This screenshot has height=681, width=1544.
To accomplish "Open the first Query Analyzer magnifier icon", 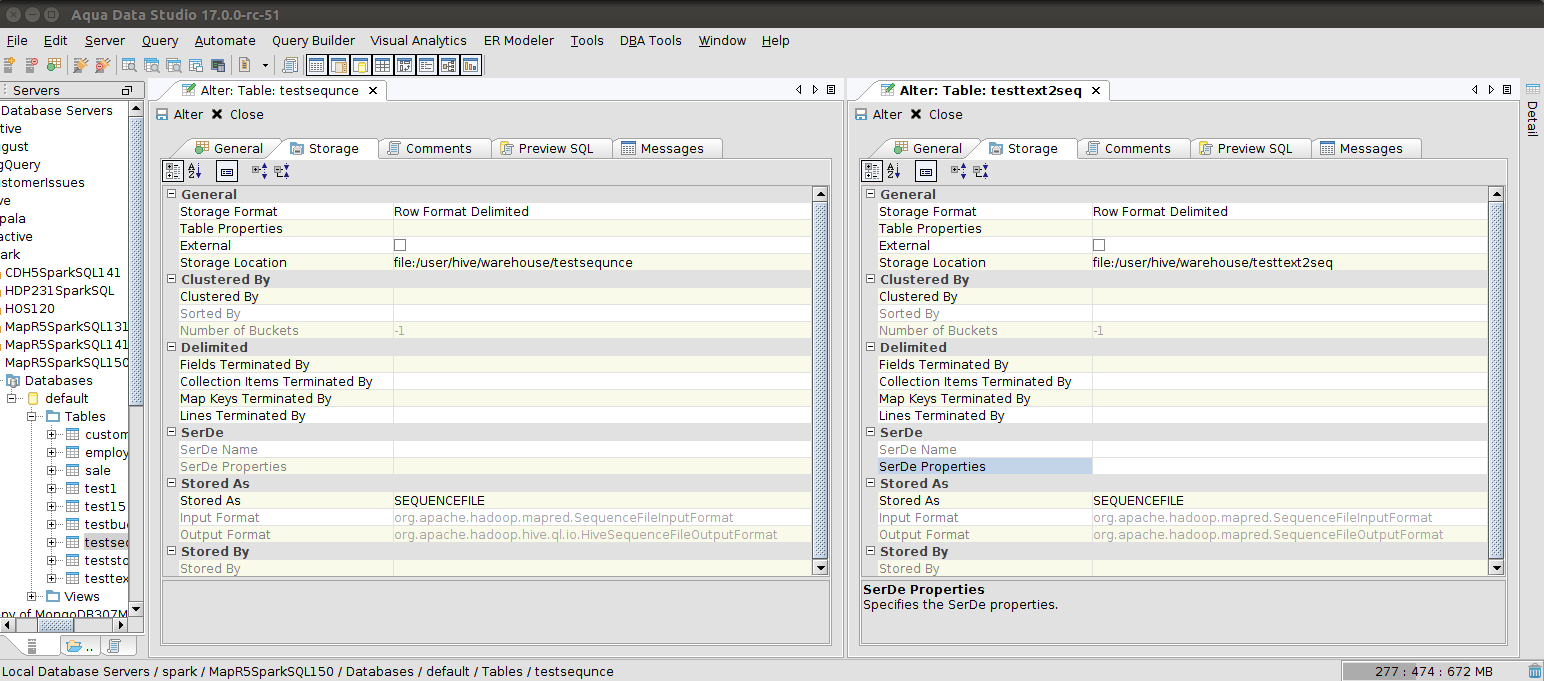I will 129,65.
